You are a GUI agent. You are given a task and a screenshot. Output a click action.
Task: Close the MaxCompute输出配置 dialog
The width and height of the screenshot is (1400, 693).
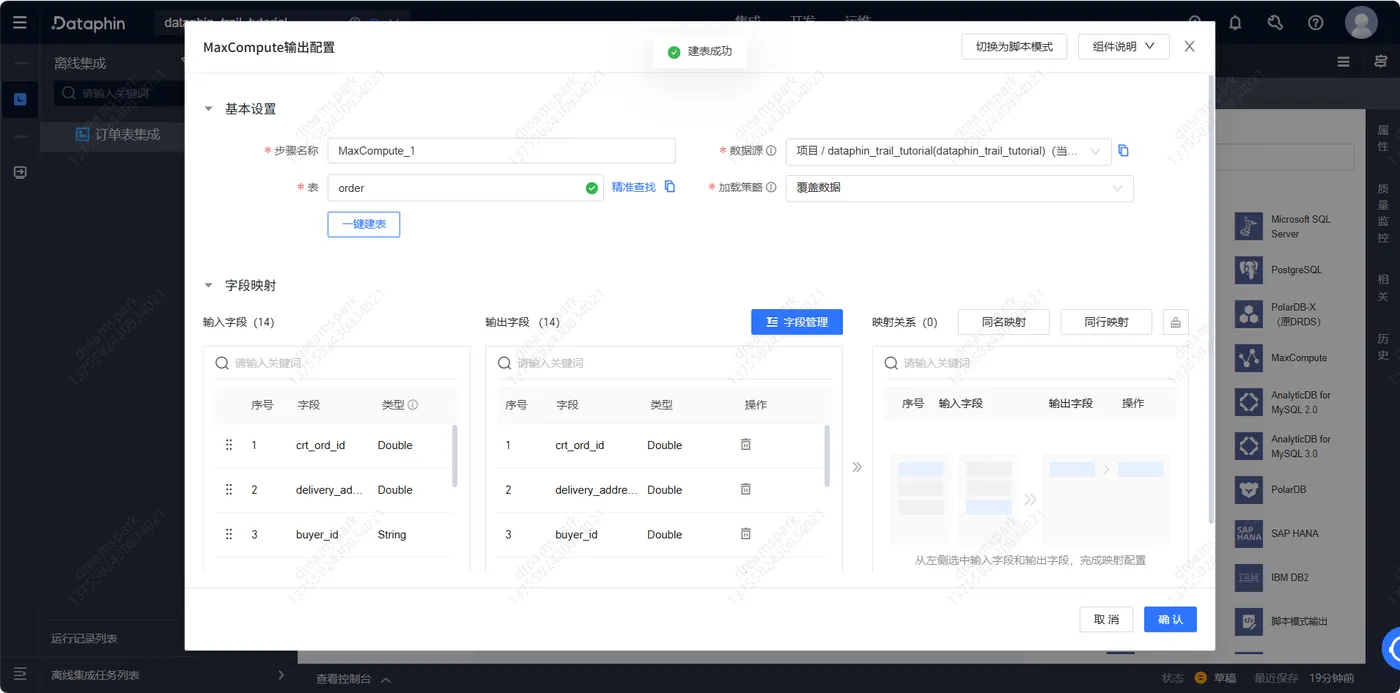click(x=1189, y=46)
